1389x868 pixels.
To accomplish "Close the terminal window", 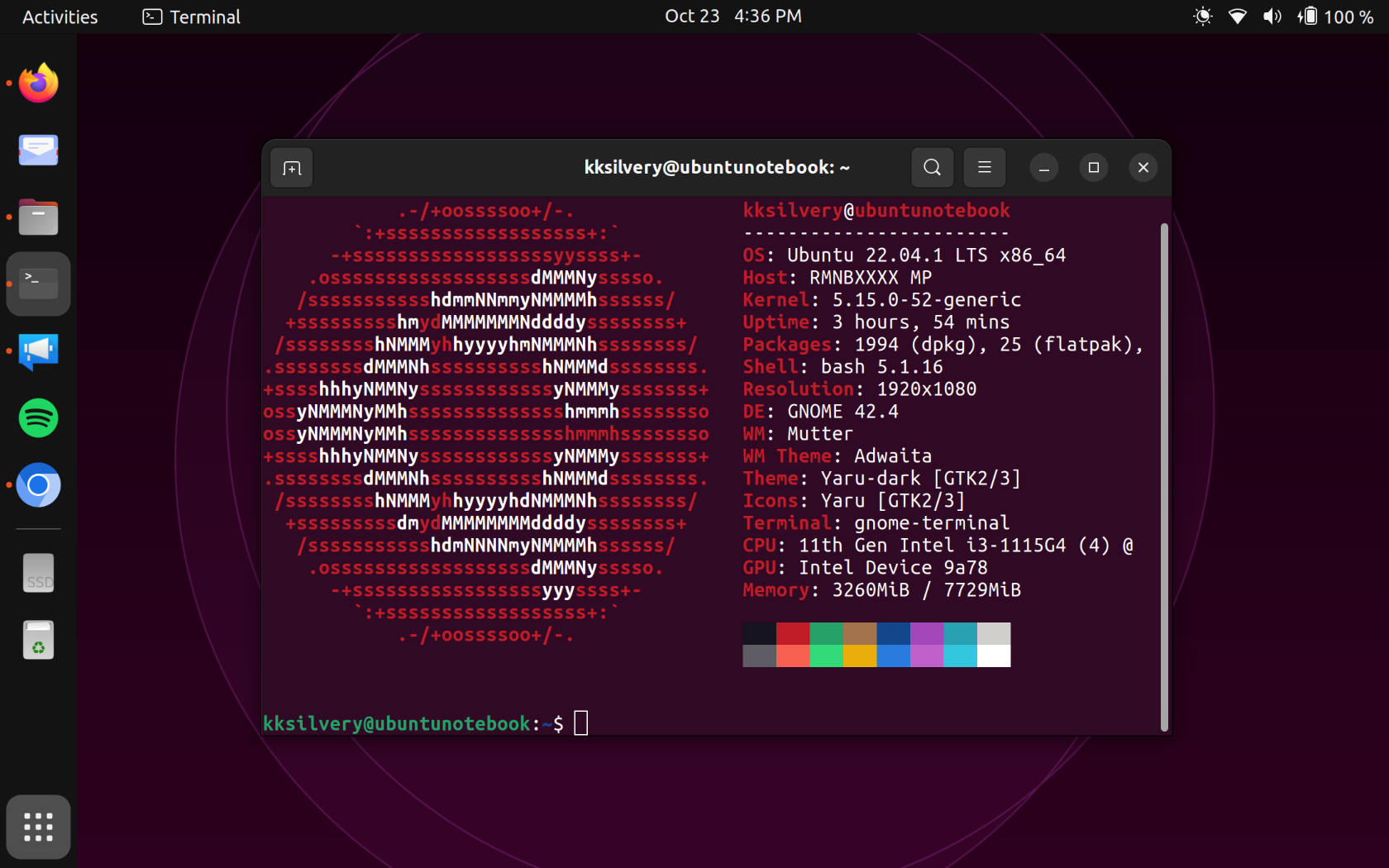I will (1143, 168).
